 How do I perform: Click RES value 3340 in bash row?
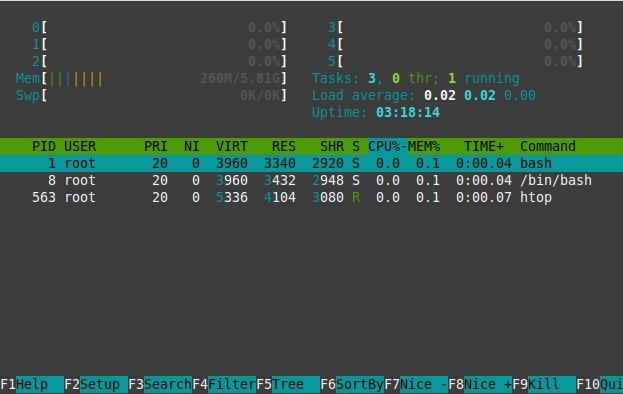pos(280,163)
